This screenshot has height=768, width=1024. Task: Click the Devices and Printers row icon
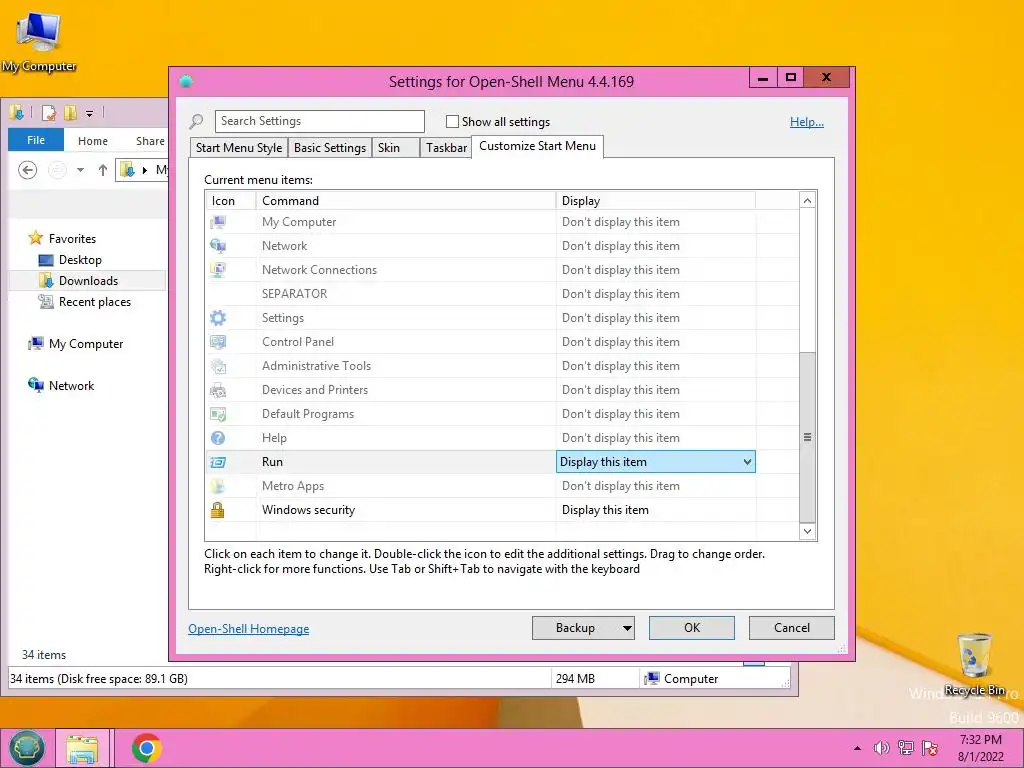point(218,391)
